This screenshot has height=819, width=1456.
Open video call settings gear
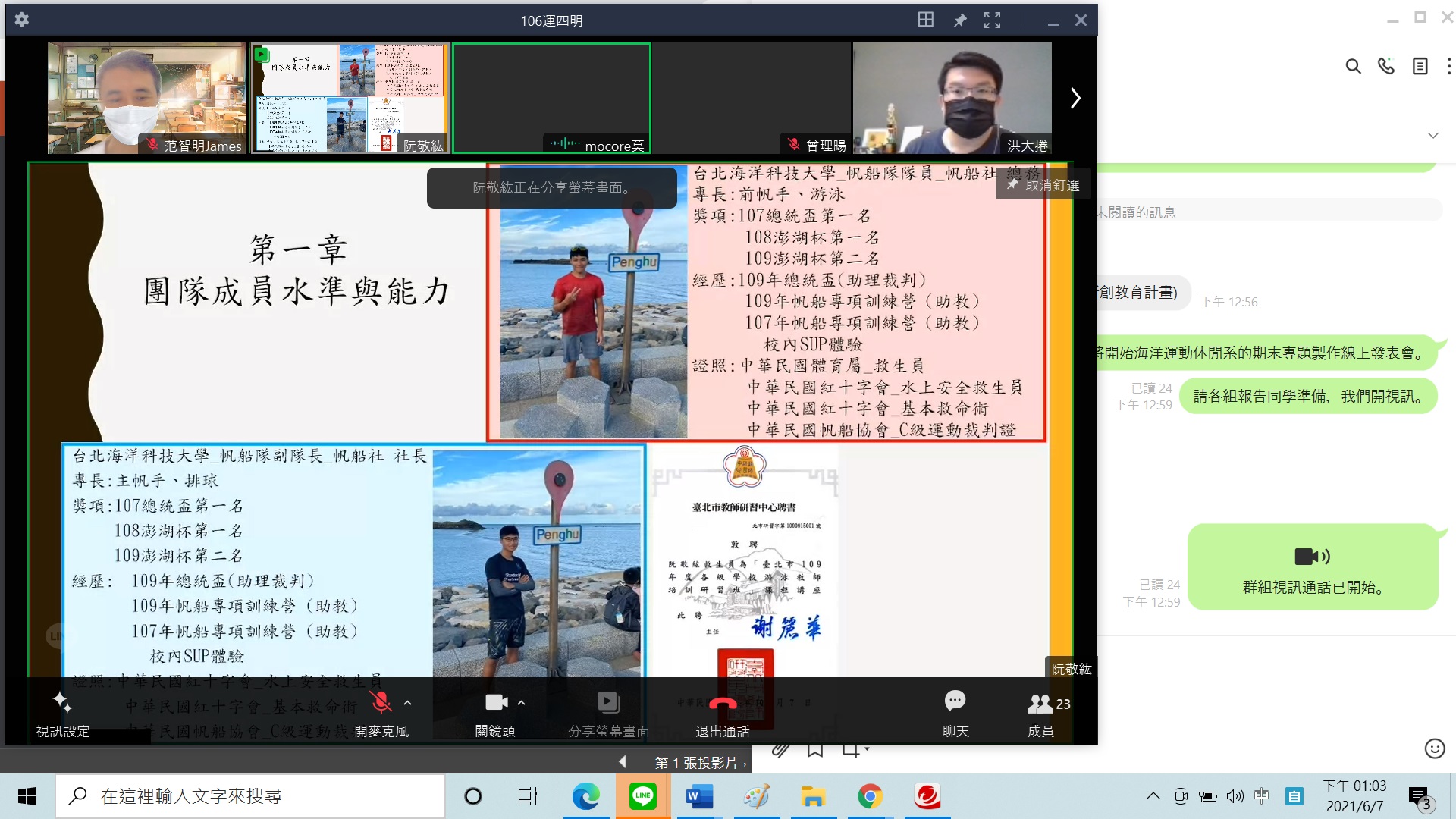pos(22,20)
